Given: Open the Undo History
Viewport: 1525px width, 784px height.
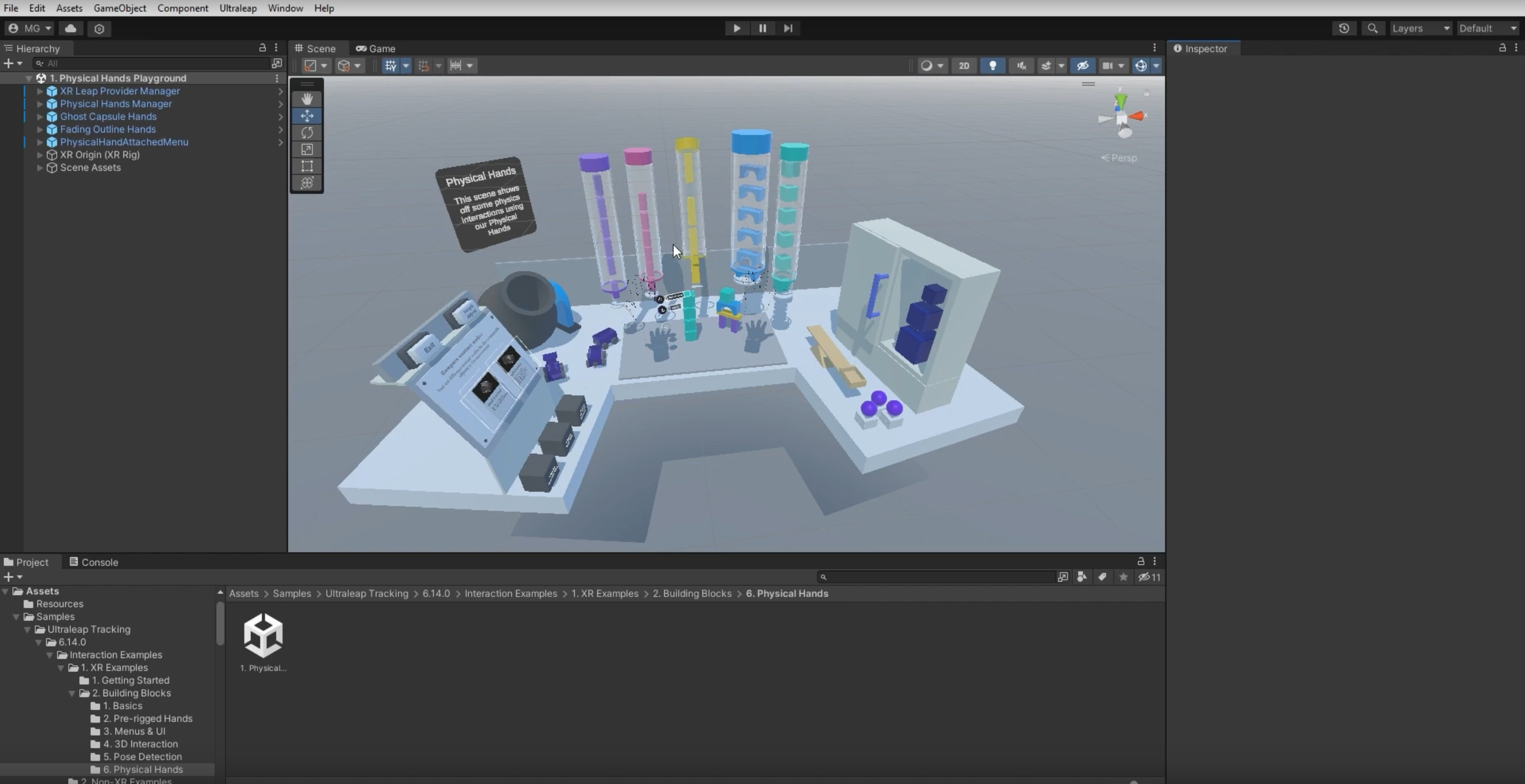Looking at the screenshot, I should coord(1344,28).
